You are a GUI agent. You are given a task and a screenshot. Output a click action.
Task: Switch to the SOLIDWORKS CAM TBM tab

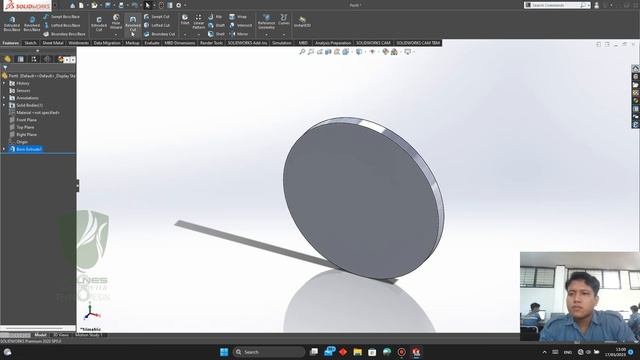pos(418,43)
